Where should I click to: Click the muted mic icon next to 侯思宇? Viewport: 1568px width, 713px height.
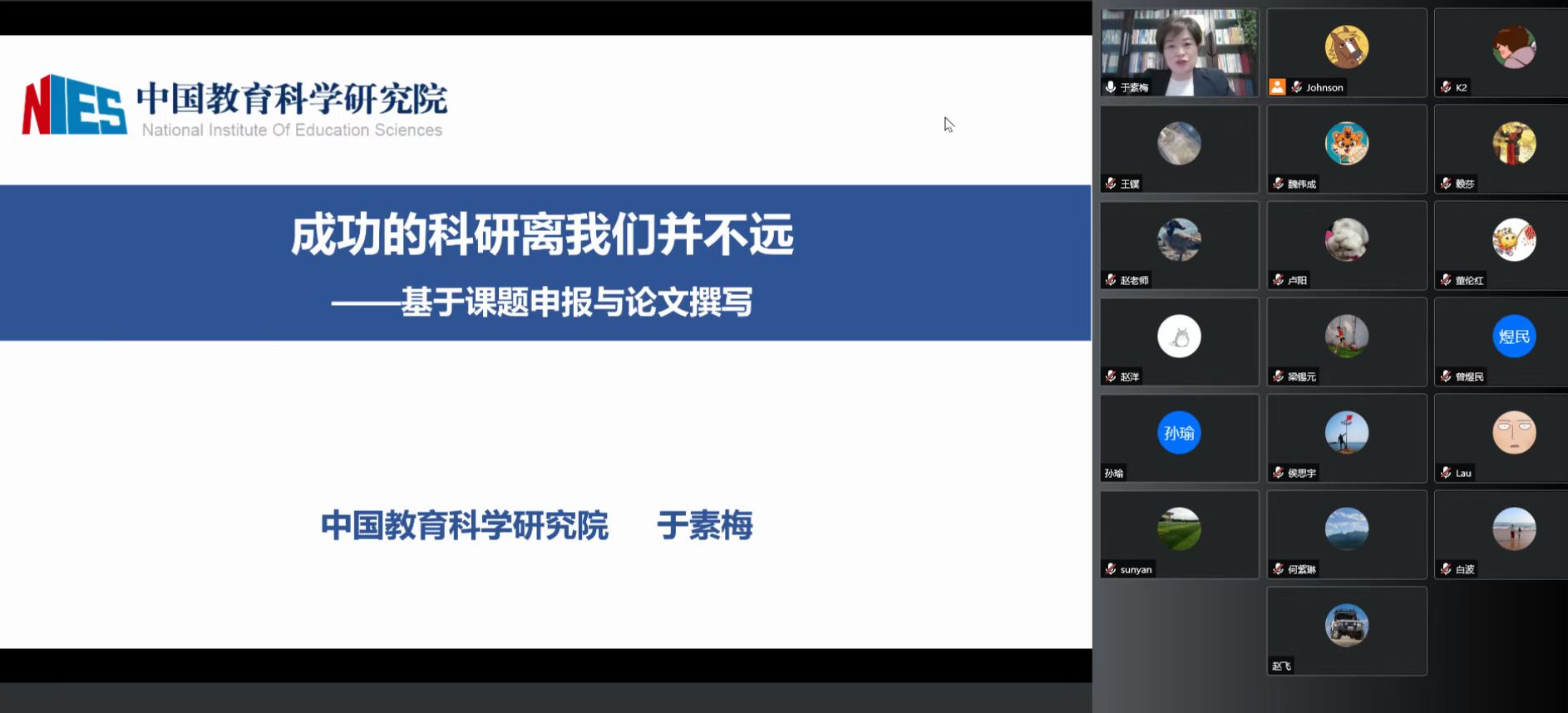[1279, 473]
